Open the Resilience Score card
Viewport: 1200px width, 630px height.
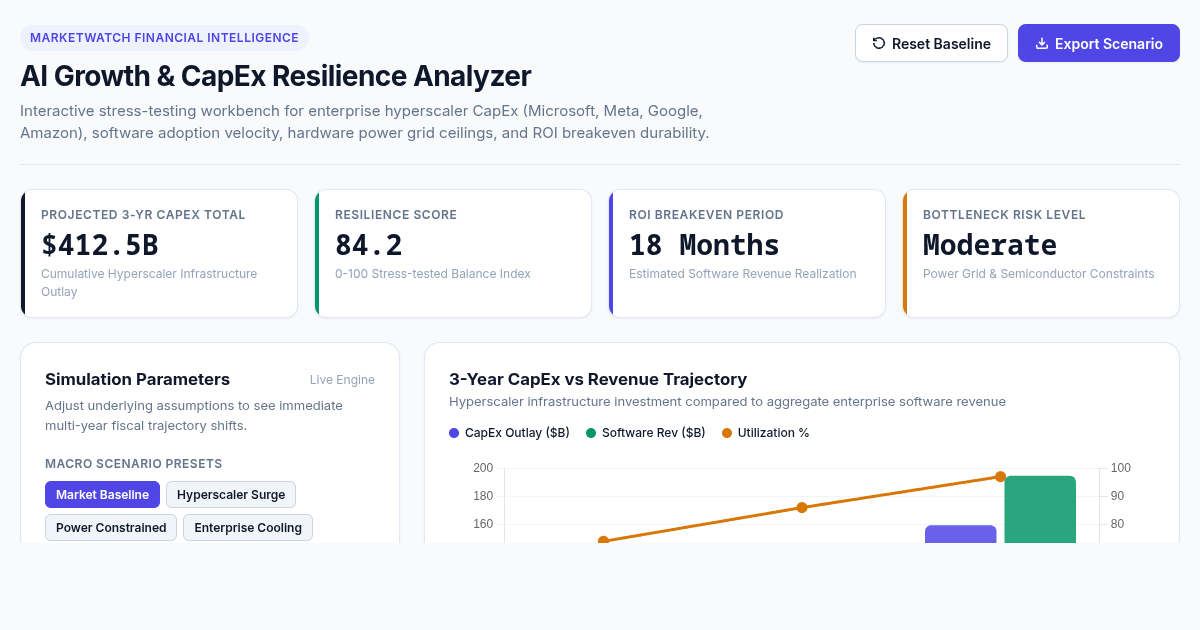(453, 254)
